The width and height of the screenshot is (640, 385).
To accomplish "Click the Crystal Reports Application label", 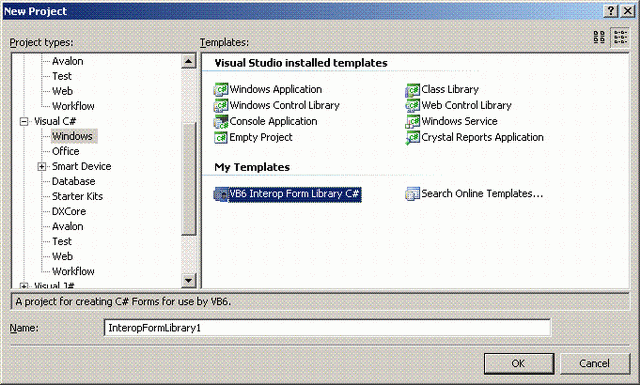I will [482, 138].
